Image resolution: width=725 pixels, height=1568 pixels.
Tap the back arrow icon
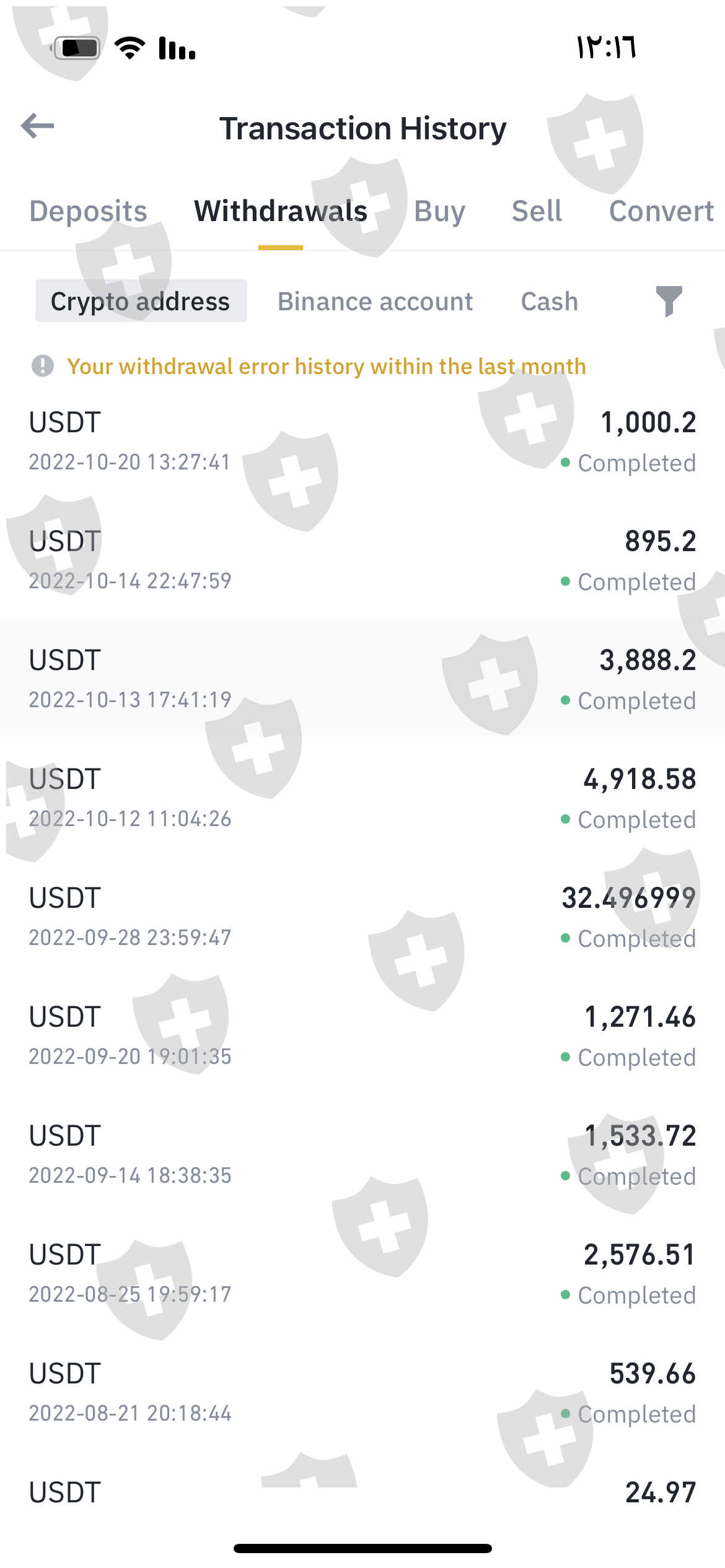pos(38,126)
